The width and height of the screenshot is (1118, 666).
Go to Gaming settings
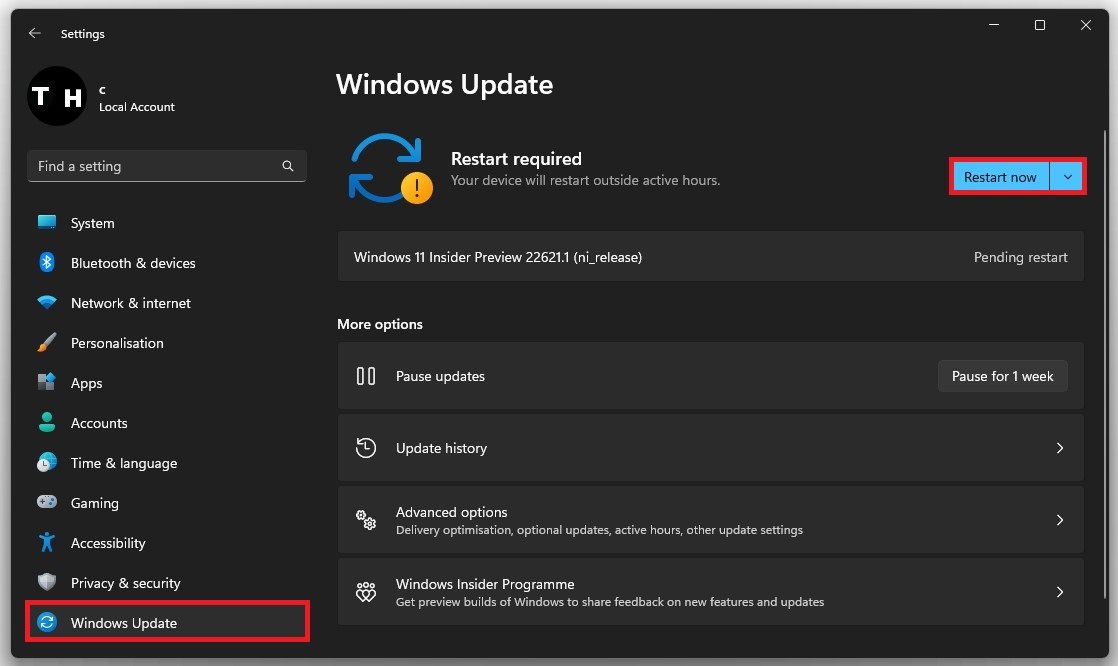point(167,503)
